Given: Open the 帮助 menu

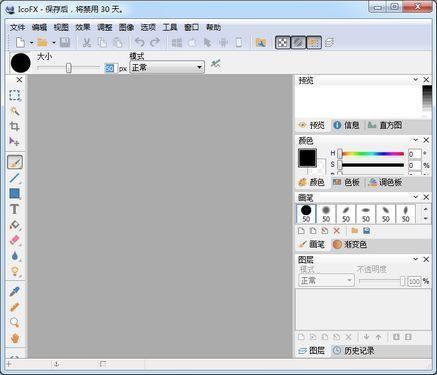Looking at the screenshot, I should click(x=213, y=27).
